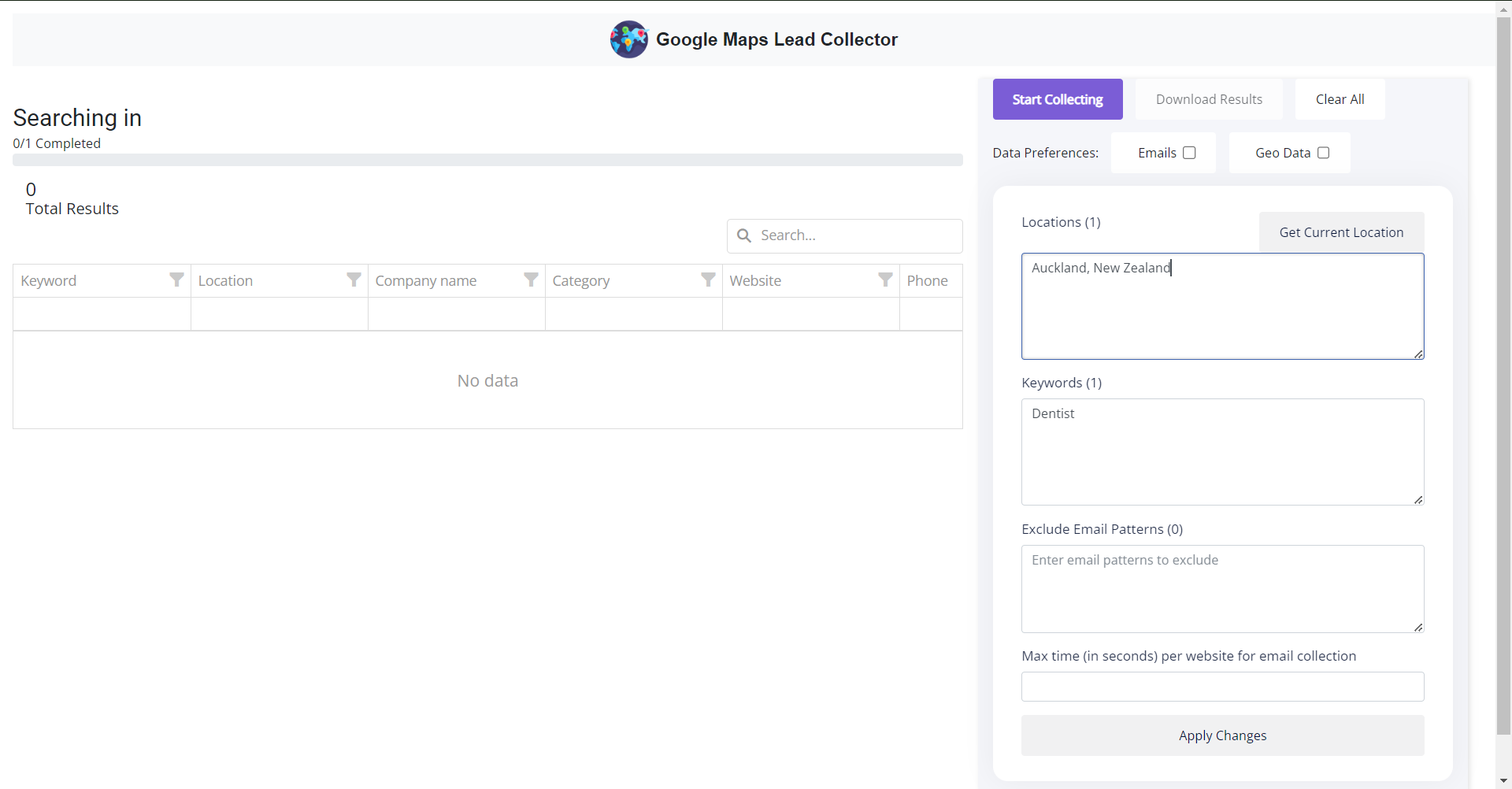Click the magnifier icon in search box

point(743,235)
